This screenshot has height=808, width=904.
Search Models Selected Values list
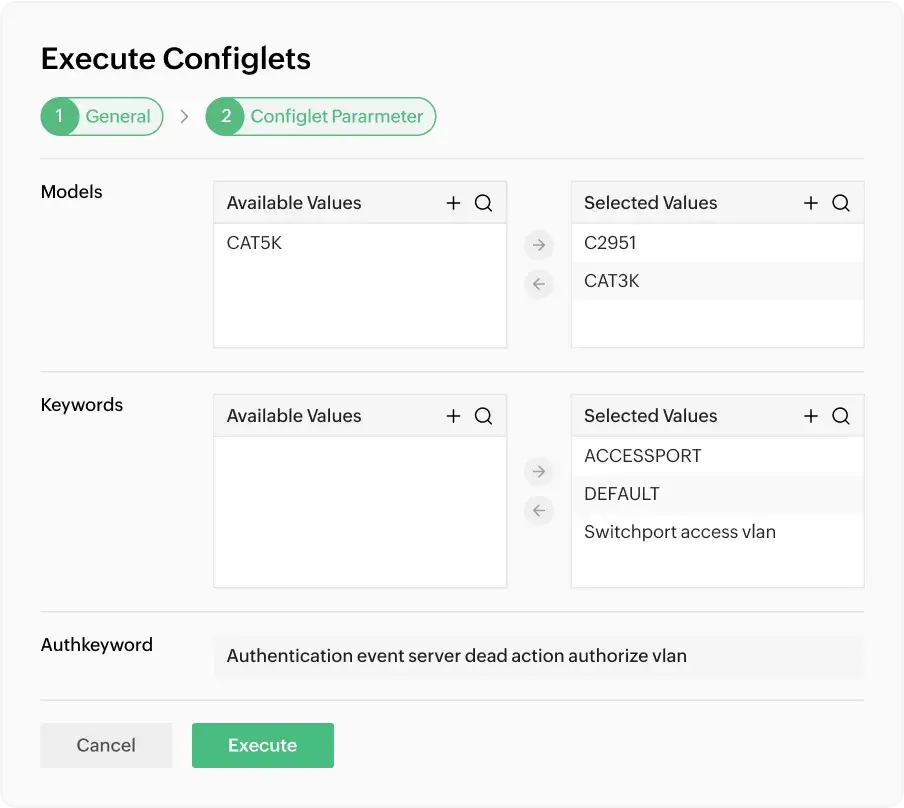pyautogui.click(x=841, y=203)
